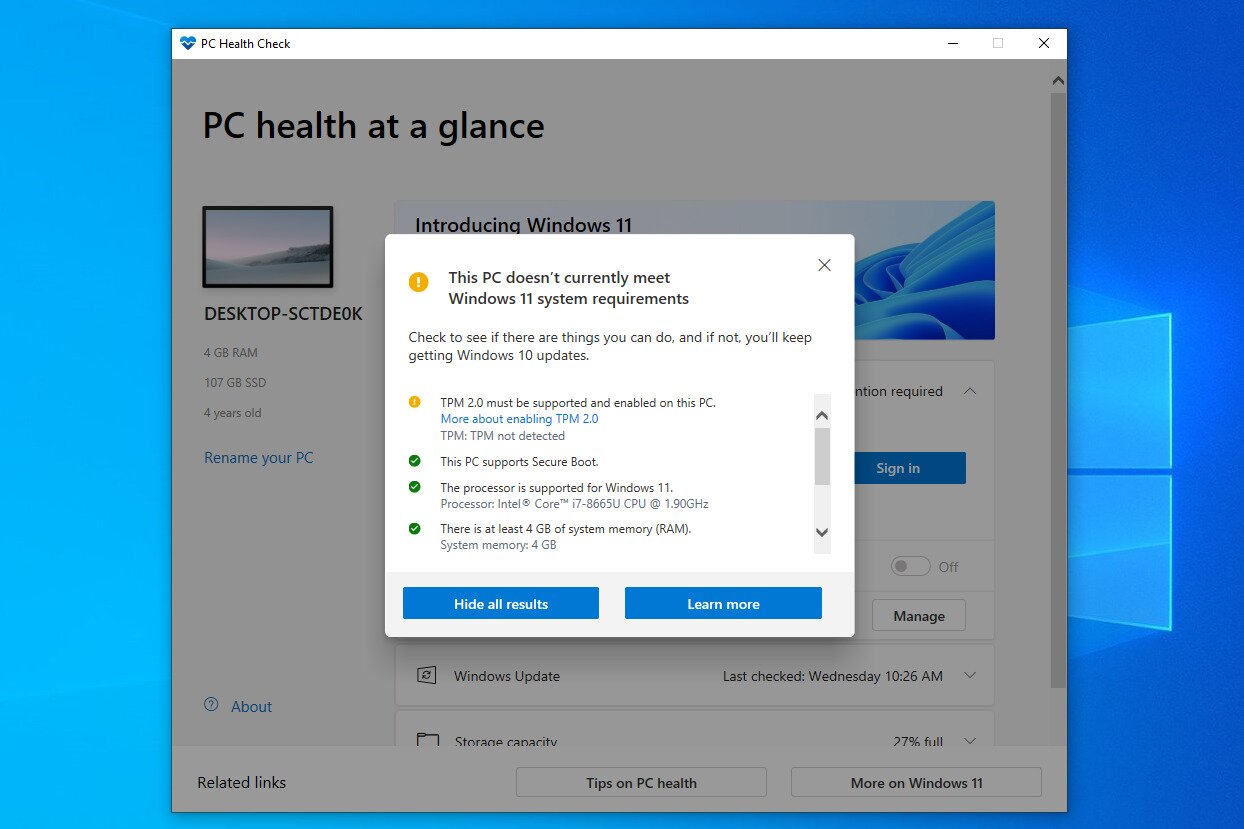Screen dimensions: 1244x829
Task: Click the Windows Update refresh icon
Action: pos(427,676)
